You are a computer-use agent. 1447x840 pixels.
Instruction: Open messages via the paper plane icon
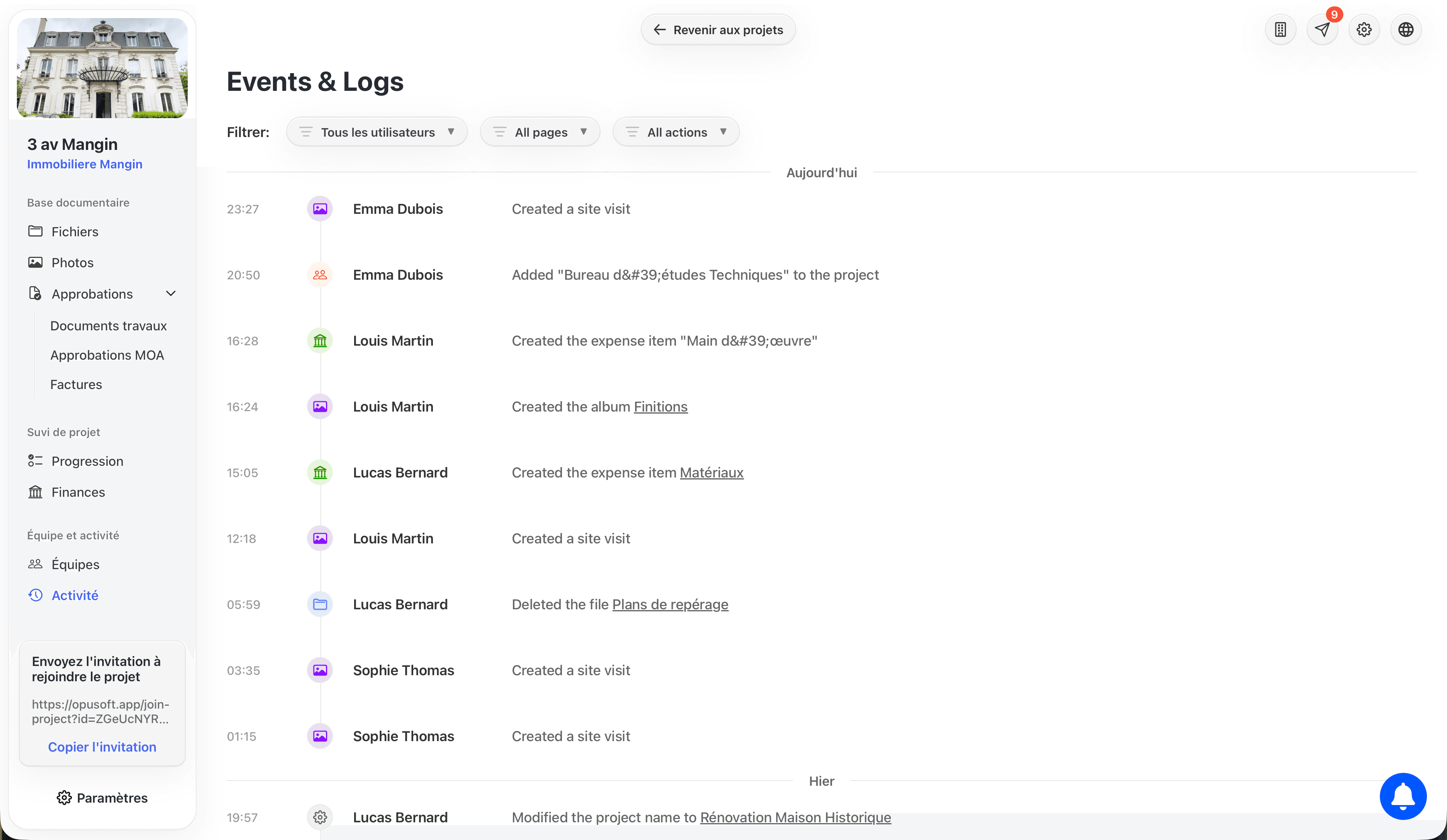pyautogui.click(x=1322, y=29)
